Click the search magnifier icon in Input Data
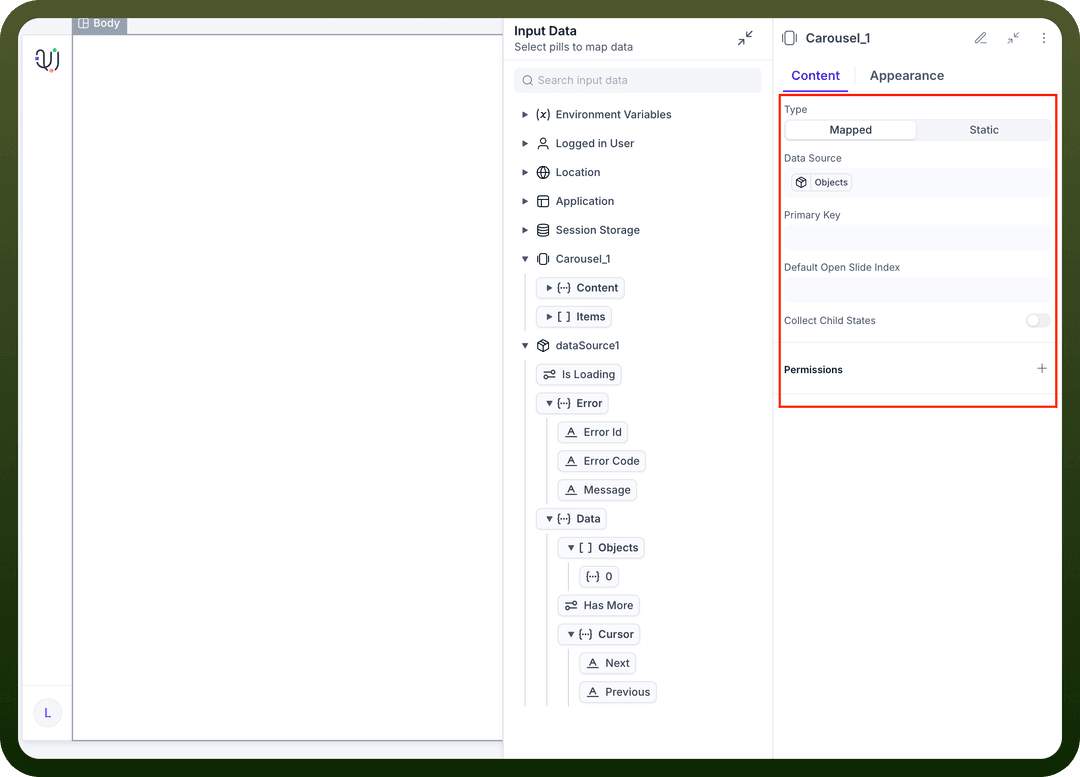 point(528,81)
